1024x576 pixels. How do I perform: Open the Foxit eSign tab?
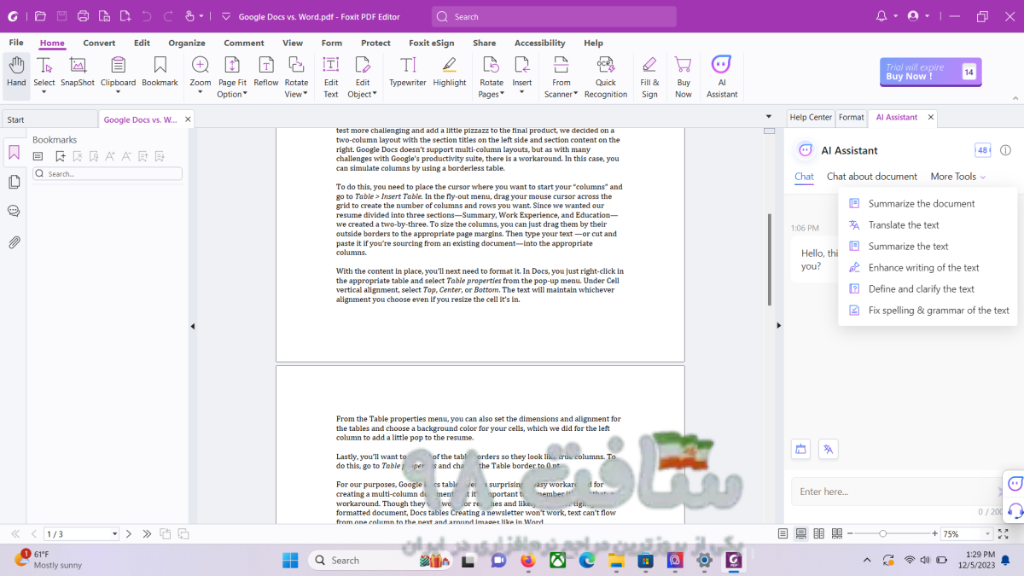[431, 43]
